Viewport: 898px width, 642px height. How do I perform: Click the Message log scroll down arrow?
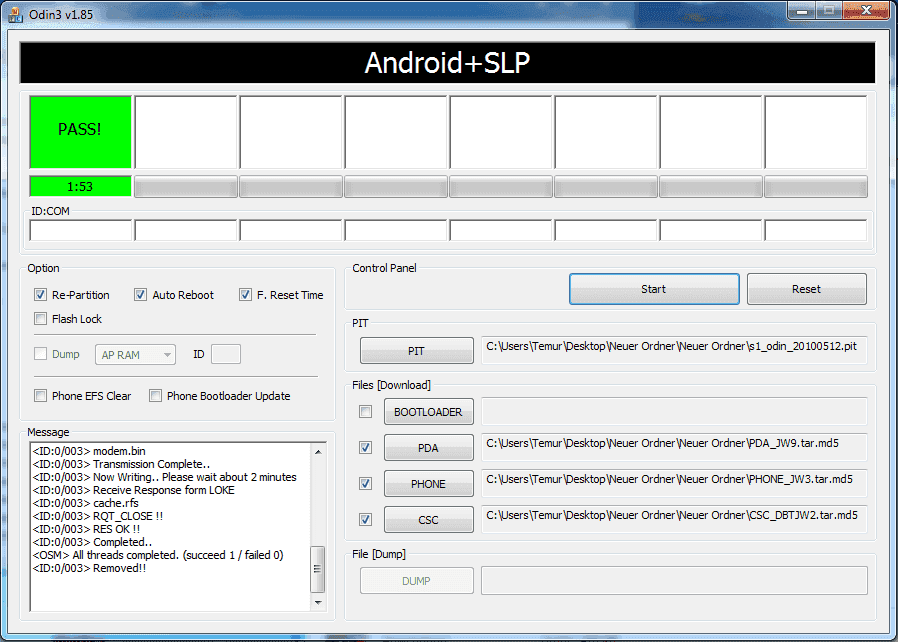click(x=318, y=602)
